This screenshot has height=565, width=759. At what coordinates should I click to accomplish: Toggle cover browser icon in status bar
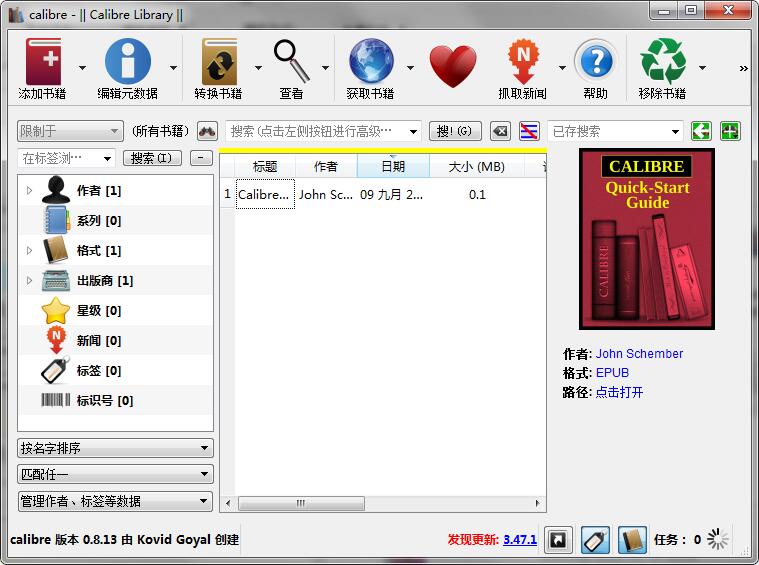point(559,539)
